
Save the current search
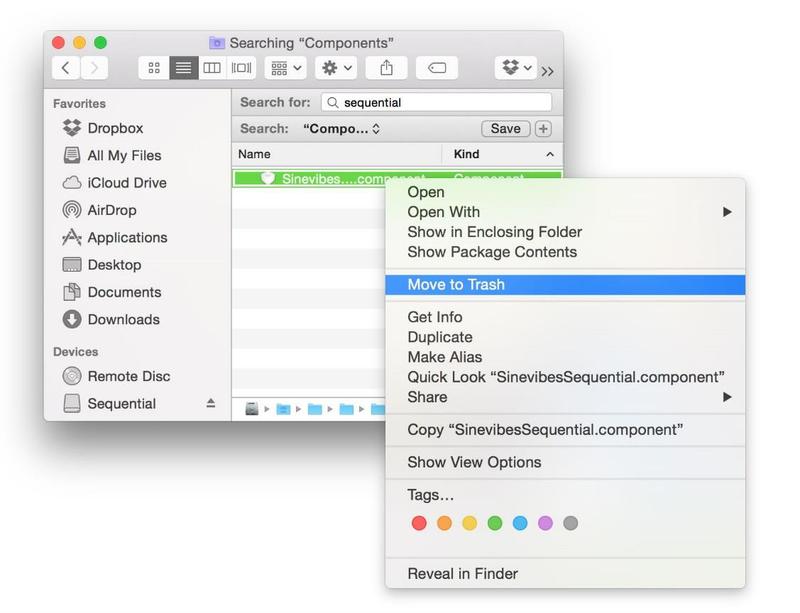(506, 129)
